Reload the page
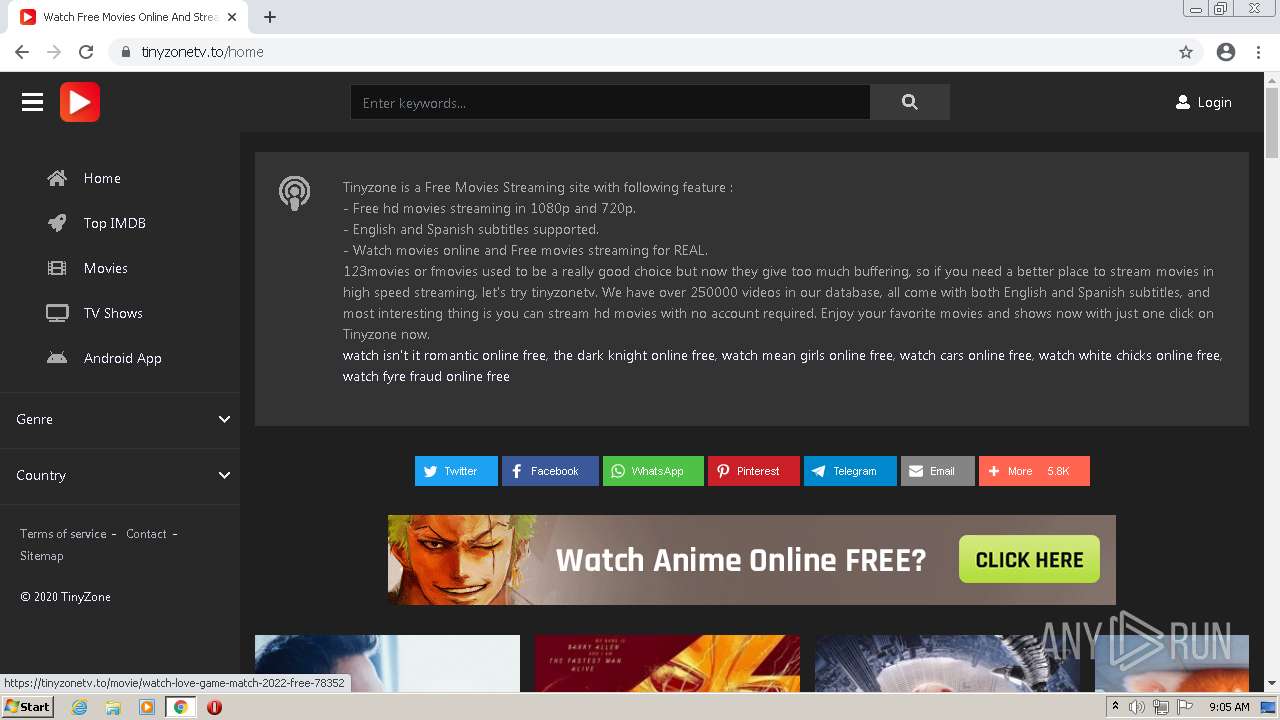Viewport: 1280px width, 720px height. 86,52
